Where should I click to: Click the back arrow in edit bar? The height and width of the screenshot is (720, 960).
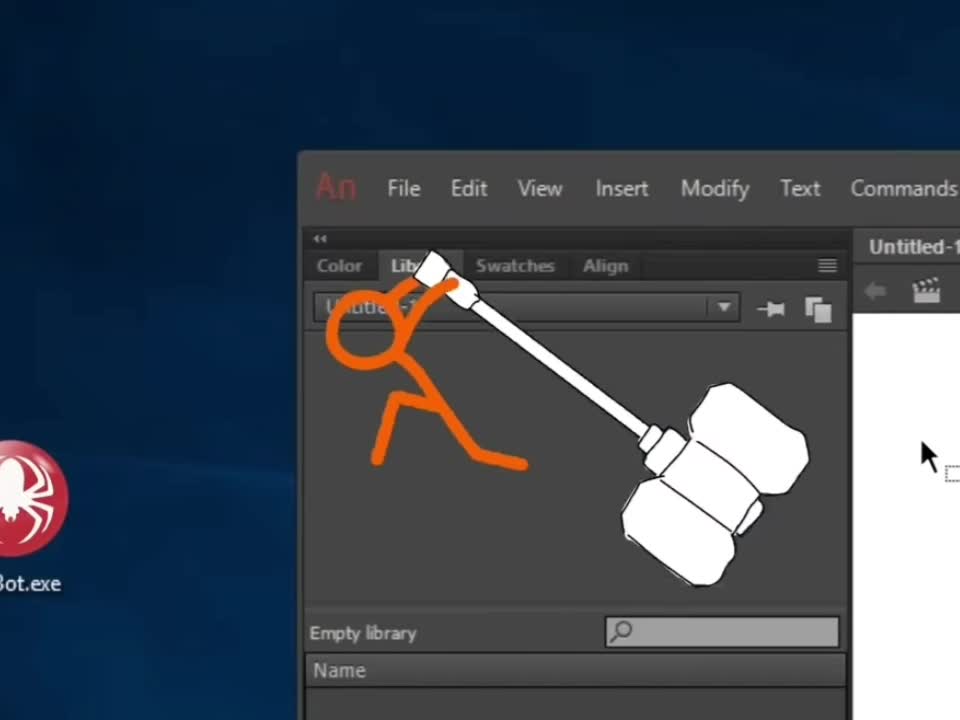click(876, 290)
